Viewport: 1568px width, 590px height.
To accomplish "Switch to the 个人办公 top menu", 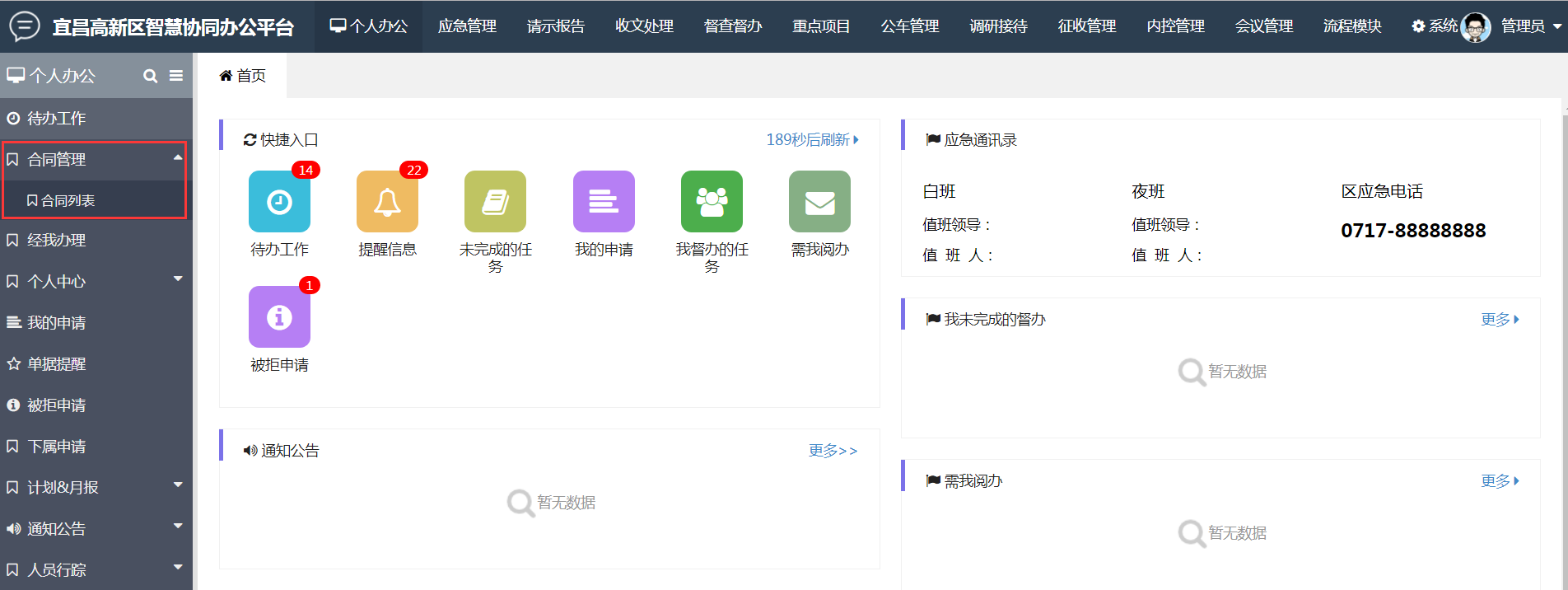I will pyautogui.click(x=369, y=26).
